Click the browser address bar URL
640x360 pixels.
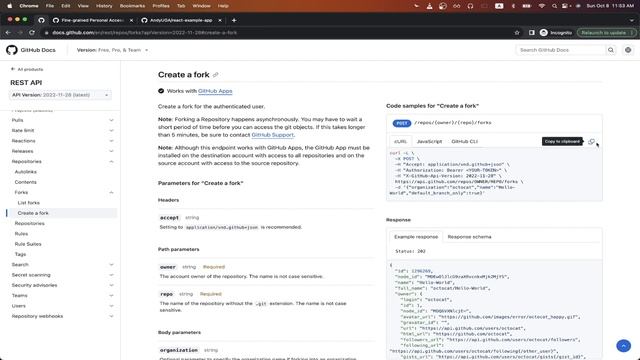[x=144, y=33]
